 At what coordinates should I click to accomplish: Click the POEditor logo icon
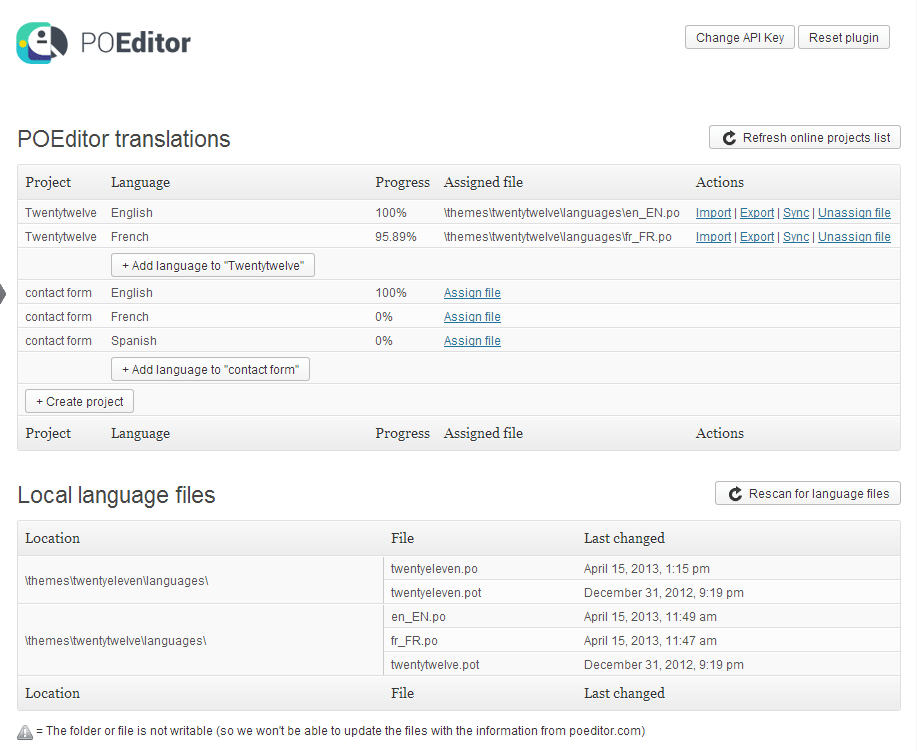click(42, 43)
